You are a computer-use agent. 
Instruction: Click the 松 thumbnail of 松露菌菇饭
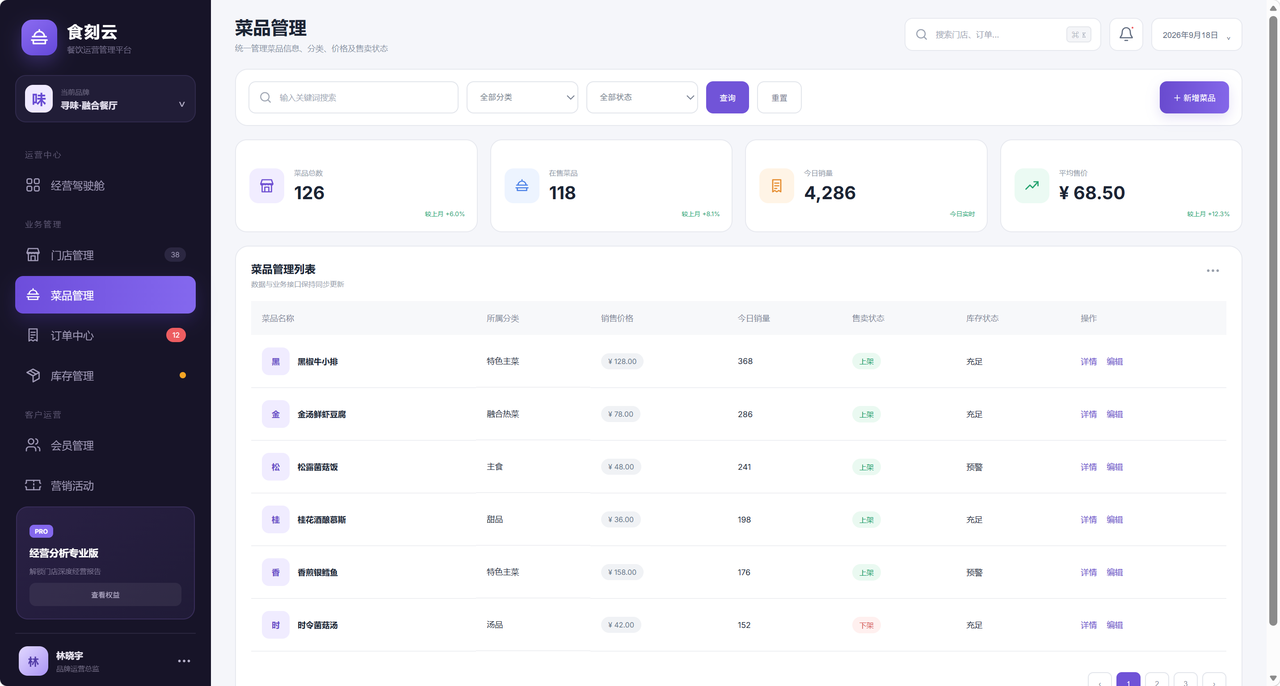[276, 467]
